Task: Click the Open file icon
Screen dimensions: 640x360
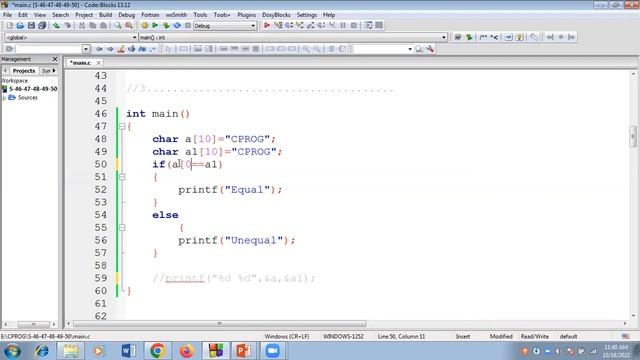Action: 20,25
